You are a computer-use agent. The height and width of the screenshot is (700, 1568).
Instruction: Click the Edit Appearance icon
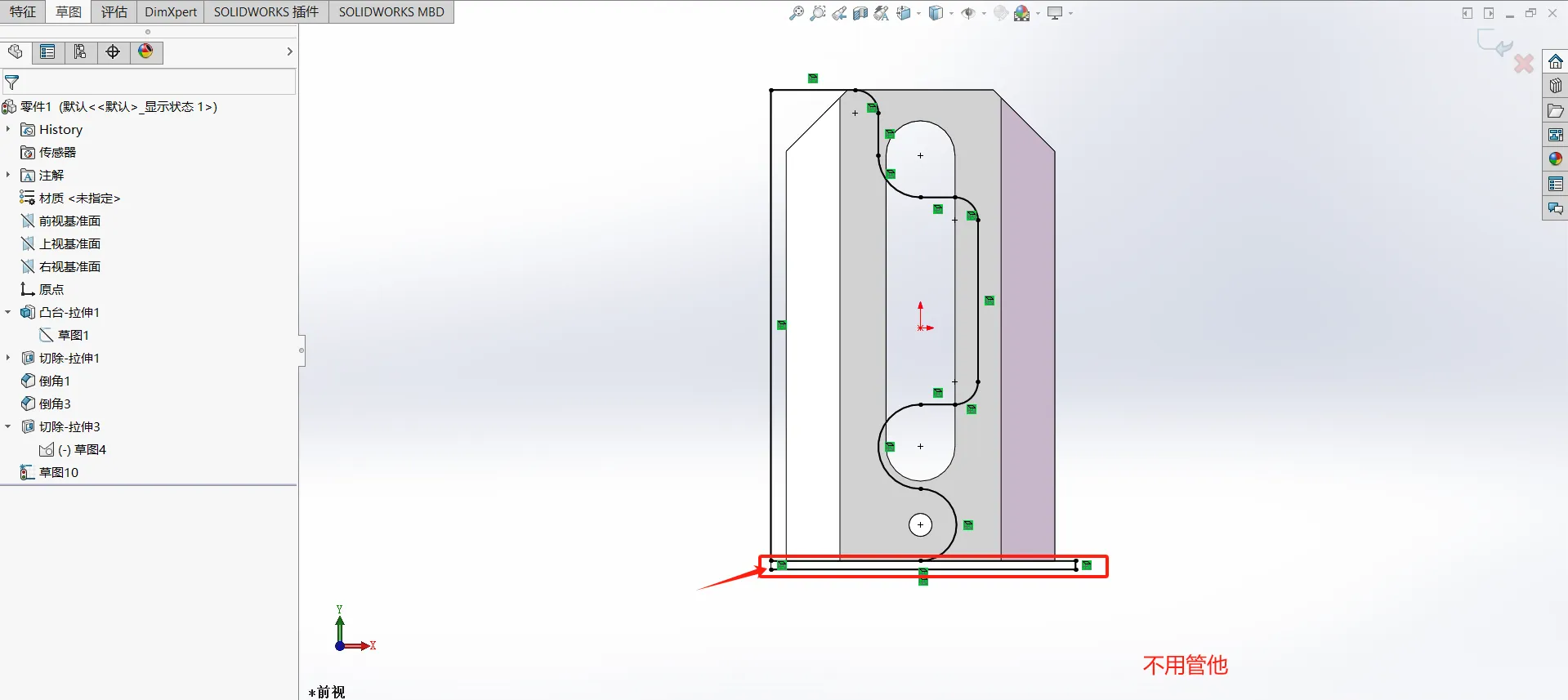point(1000,13)
